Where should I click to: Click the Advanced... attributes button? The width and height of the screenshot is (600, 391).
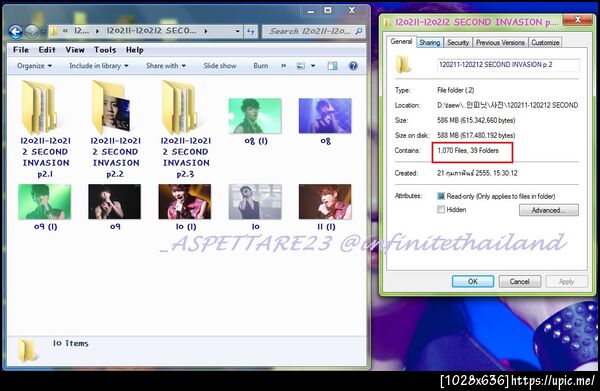pyautogui.click(x=549, y=210)
